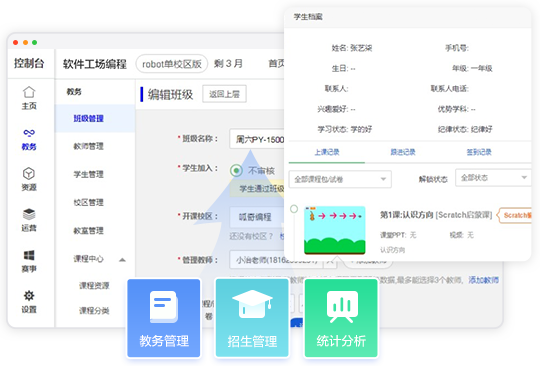Image resolution: width=540 pixels, height=366 pixels.
Task: Click the 班级名称 input field
Action: click(257, 139)
